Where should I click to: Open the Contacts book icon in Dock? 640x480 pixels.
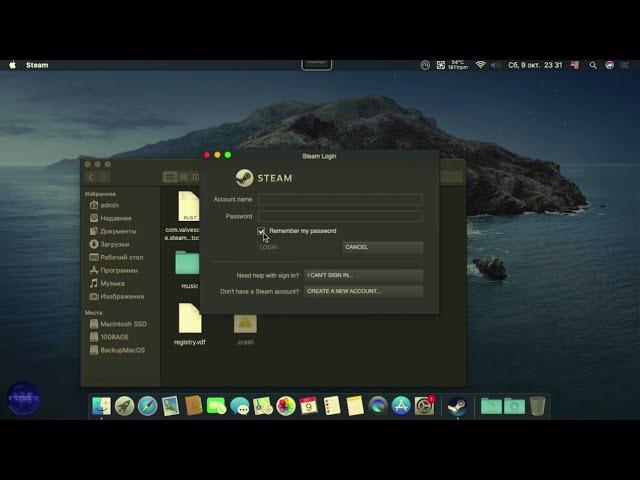pyautogui.click(x=193, y=406)
